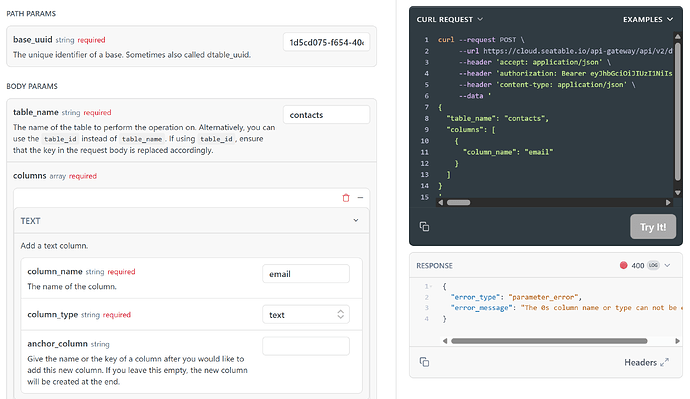Click the curl --request POST line
Screen dimensions: 690x399
click(481, 40)
